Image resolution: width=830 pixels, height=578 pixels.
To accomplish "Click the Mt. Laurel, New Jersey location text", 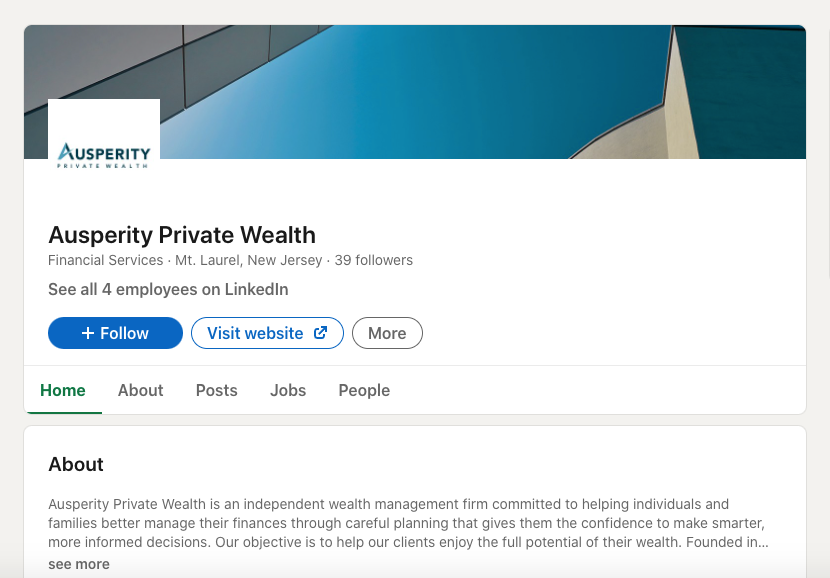I will coord(249,260).
